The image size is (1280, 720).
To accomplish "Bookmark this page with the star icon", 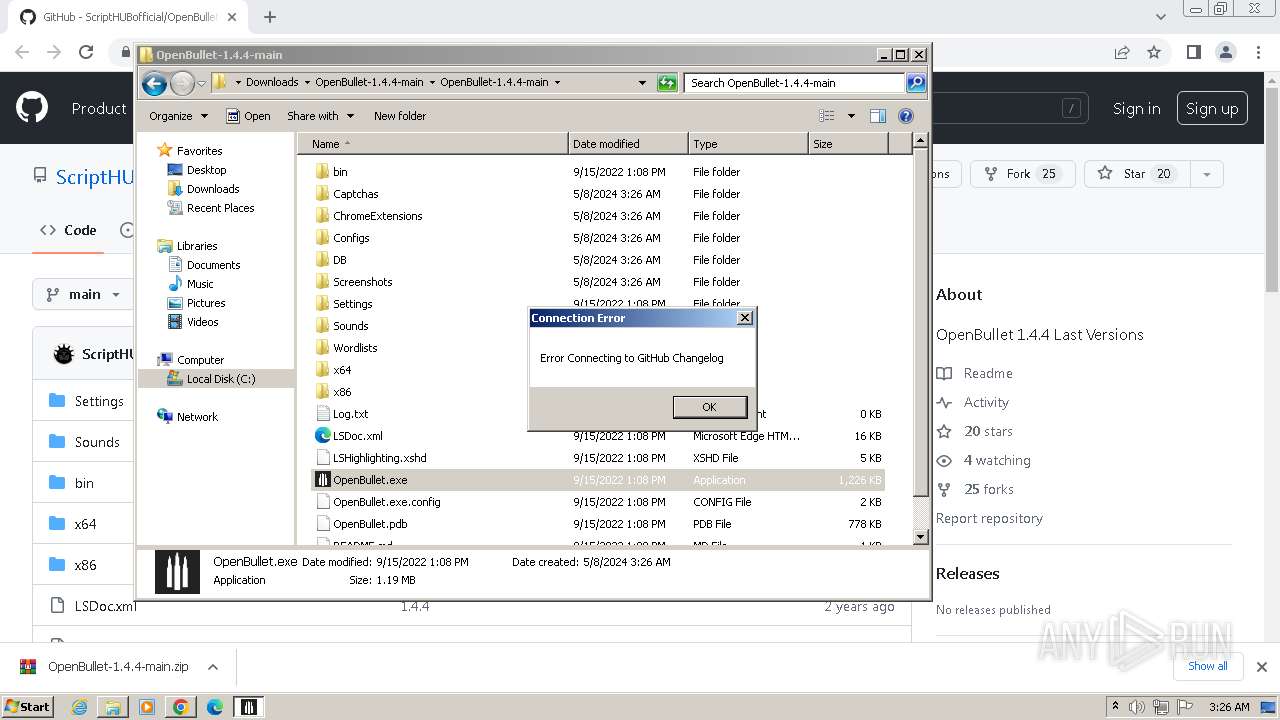I will 1154,52.
